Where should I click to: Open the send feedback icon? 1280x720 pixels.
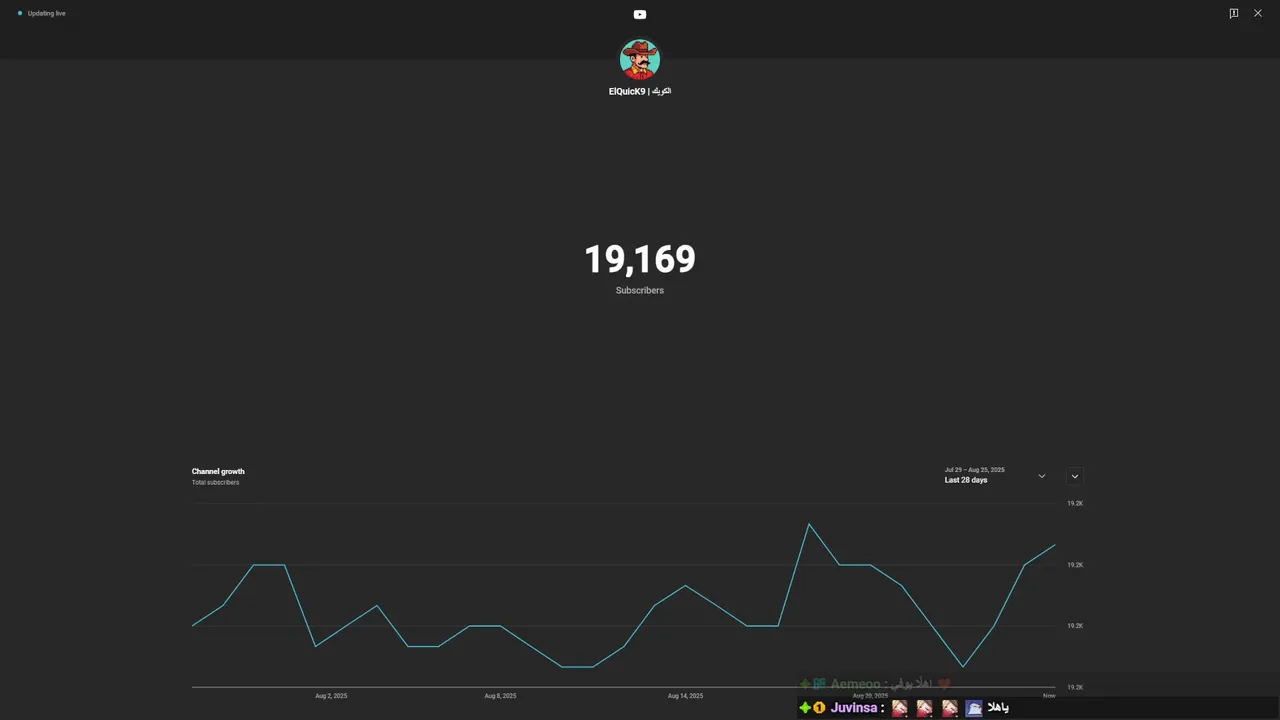point(1234,13)
